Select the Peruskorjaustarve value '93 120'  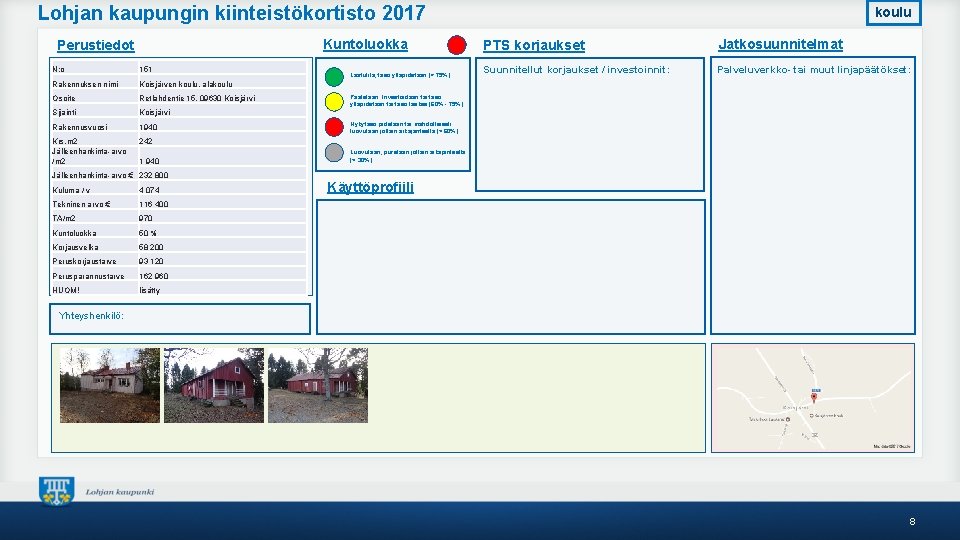(151, 261)
